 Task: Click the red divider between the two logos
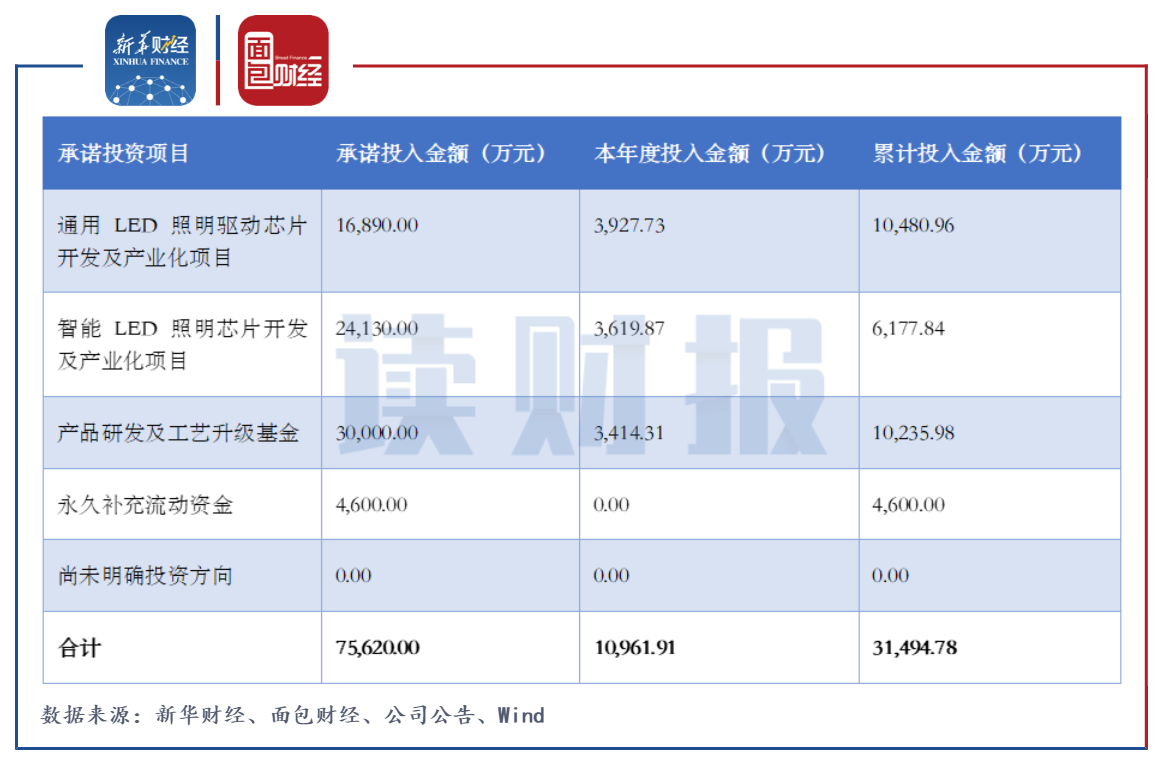pyautogui.click(x=217, y=58)
